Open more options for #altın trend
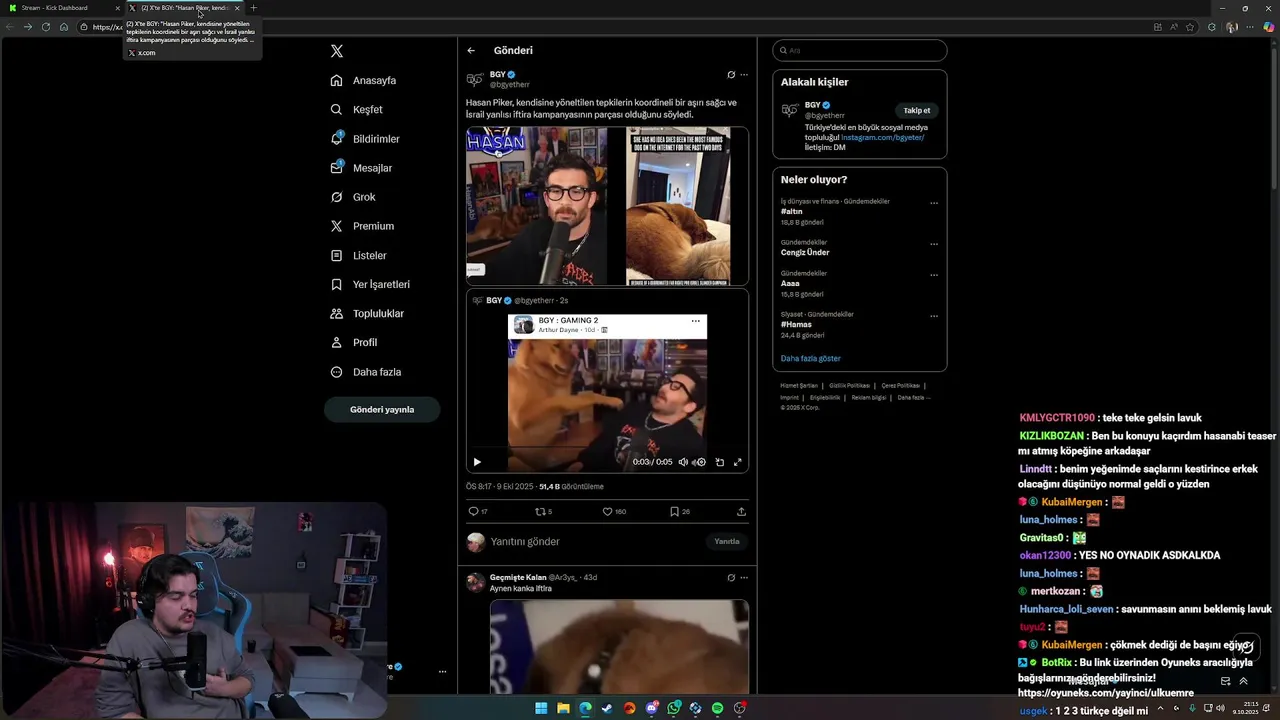The width and height of the screenshot is (1280, 720). [934, 203]
